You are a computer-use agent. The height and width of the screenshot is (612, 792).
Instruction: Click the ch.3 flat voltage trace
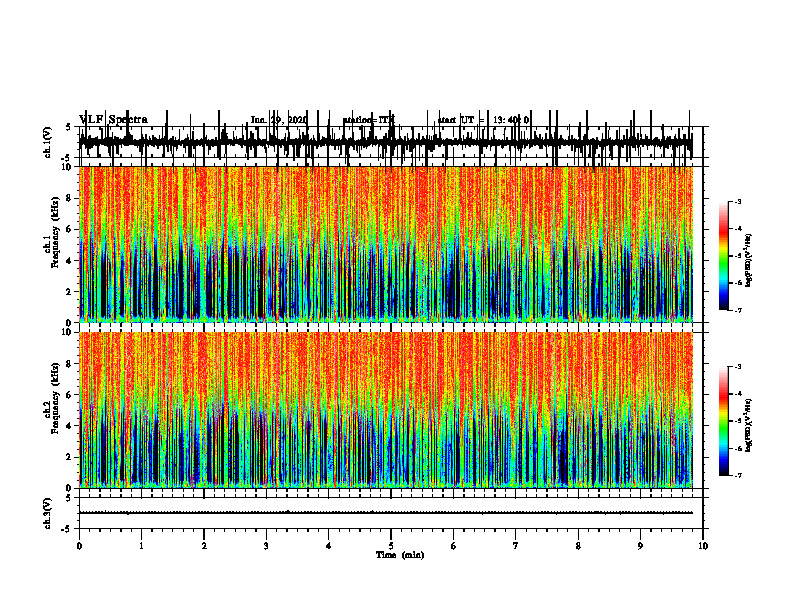point(386,513)
